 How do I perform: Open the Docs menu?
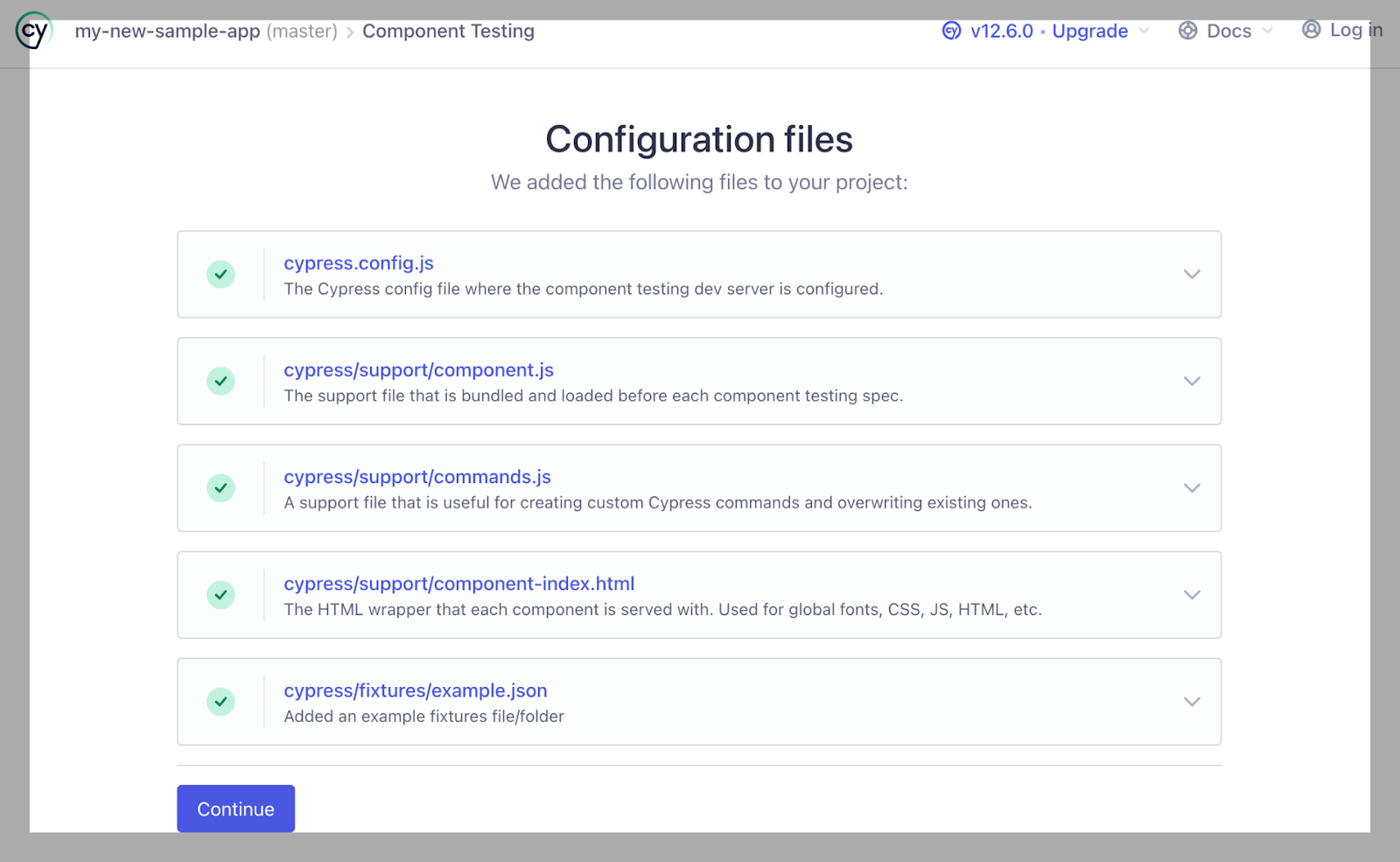(1228, 31)
